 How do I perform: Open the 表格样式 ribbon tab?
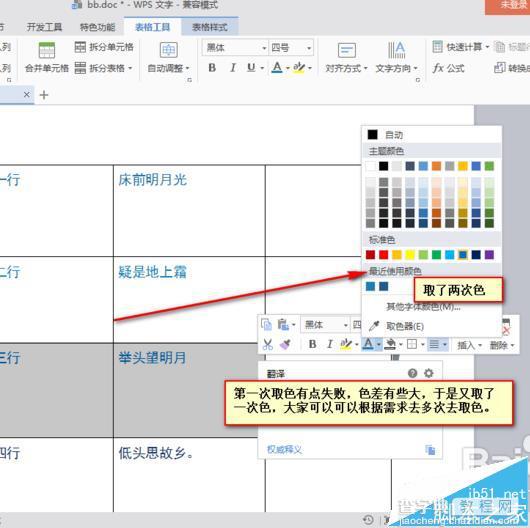coord(210,27)
